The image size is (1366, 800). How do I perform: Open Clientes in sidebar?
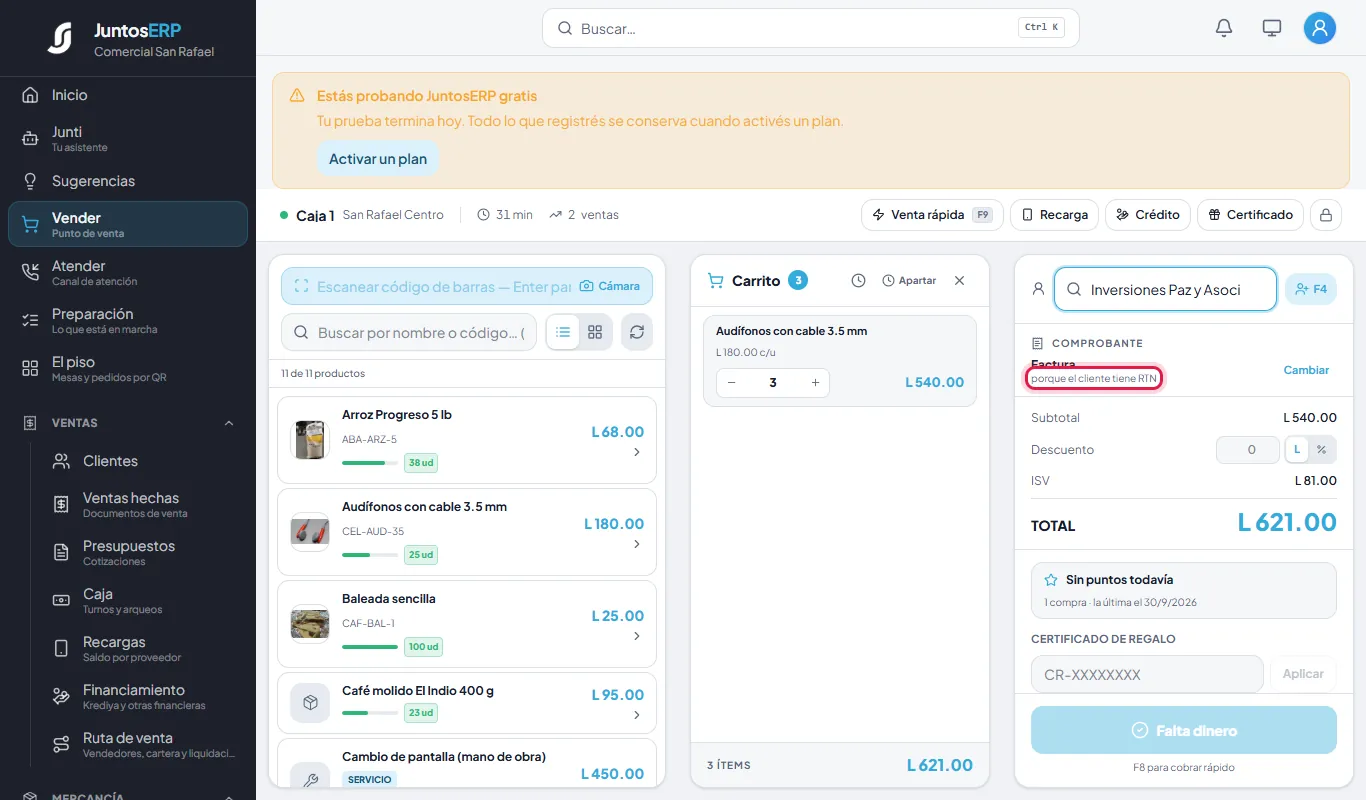click(144, 461)
